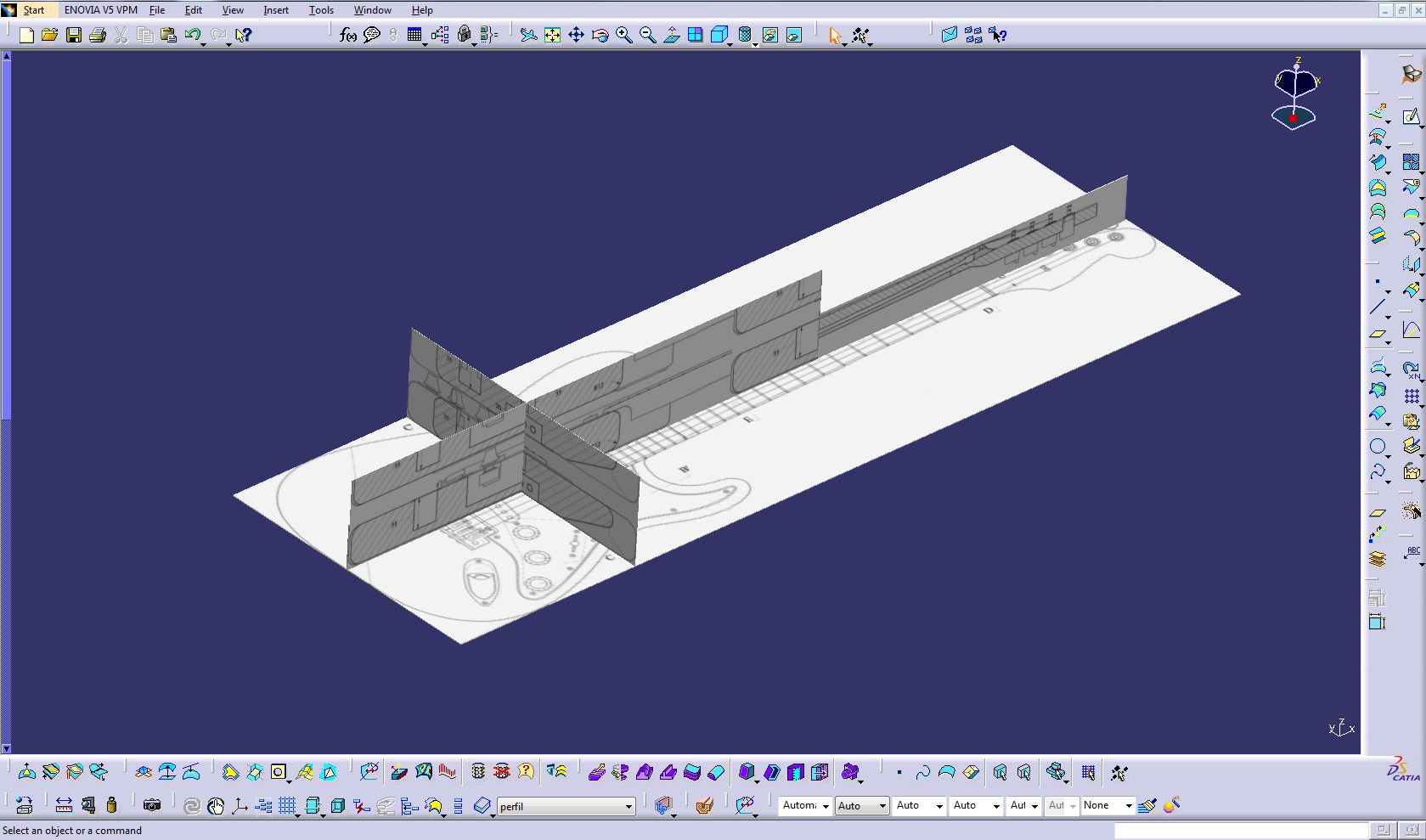Click the Sketch tool at right toolbar top
Viewport: 1426px width, 840px height.
click(1411, 116)
